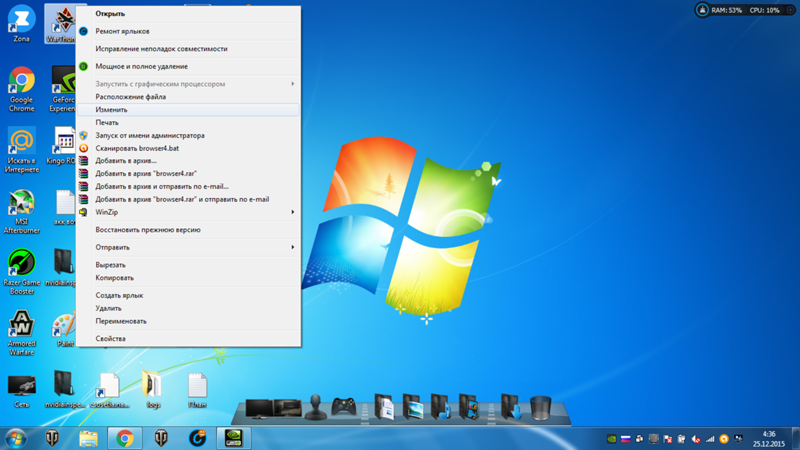Choose Расположение файла menu entry

coord(188,96)
